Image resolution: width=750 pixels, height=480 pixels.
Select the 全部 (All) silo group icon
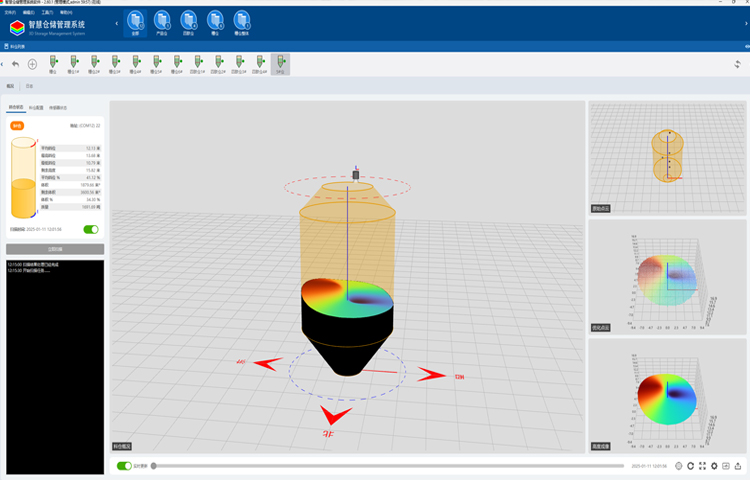pos(136,22)
